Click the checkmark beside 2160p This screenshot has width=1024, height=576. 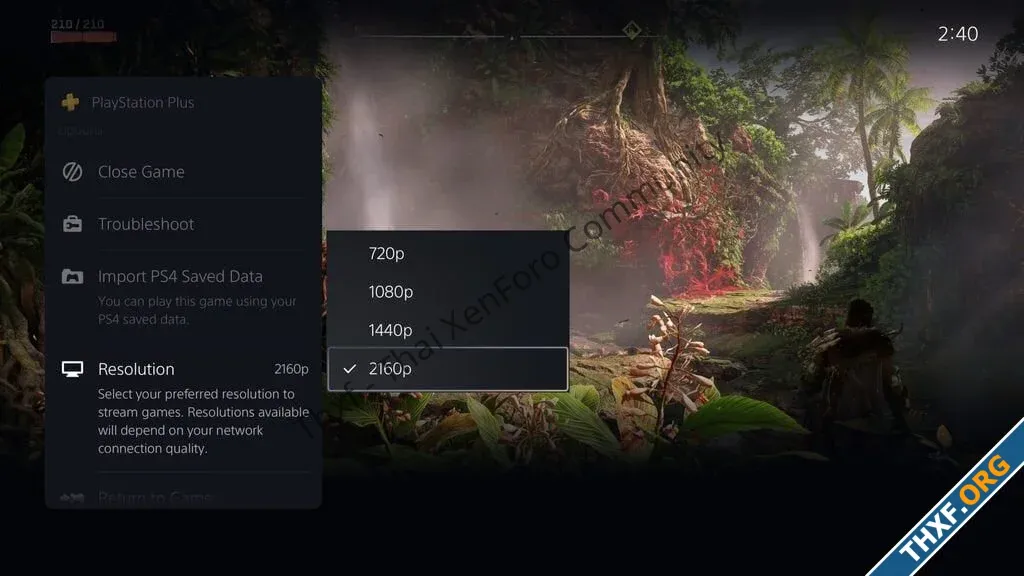(x=350, y=369)
